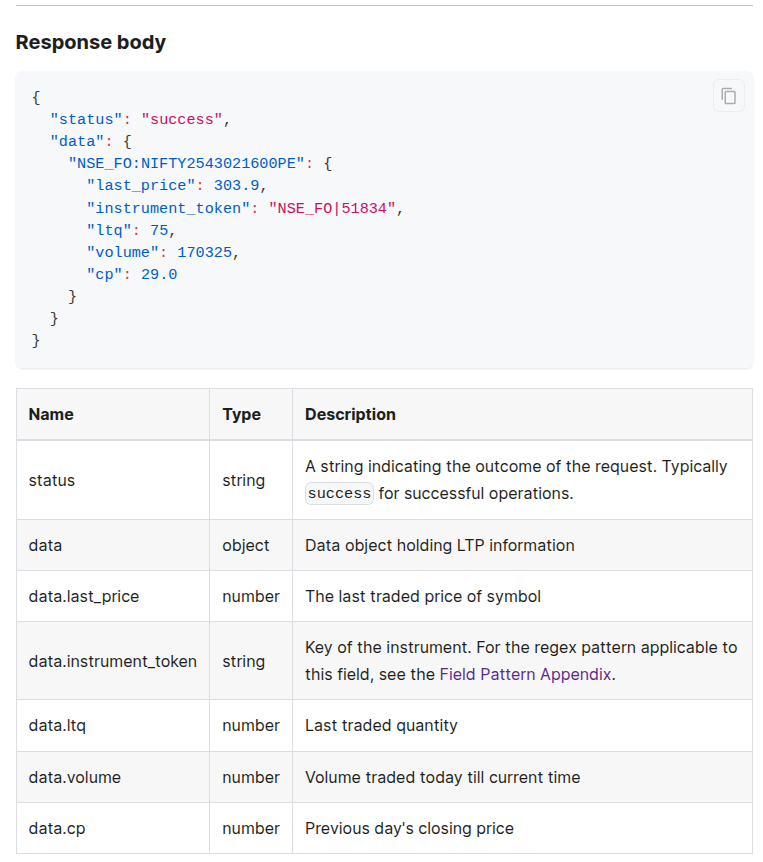The width and height of the screenshot is (763, 862).
Task: Click the Type column header
Action: [x=241, y=414]
